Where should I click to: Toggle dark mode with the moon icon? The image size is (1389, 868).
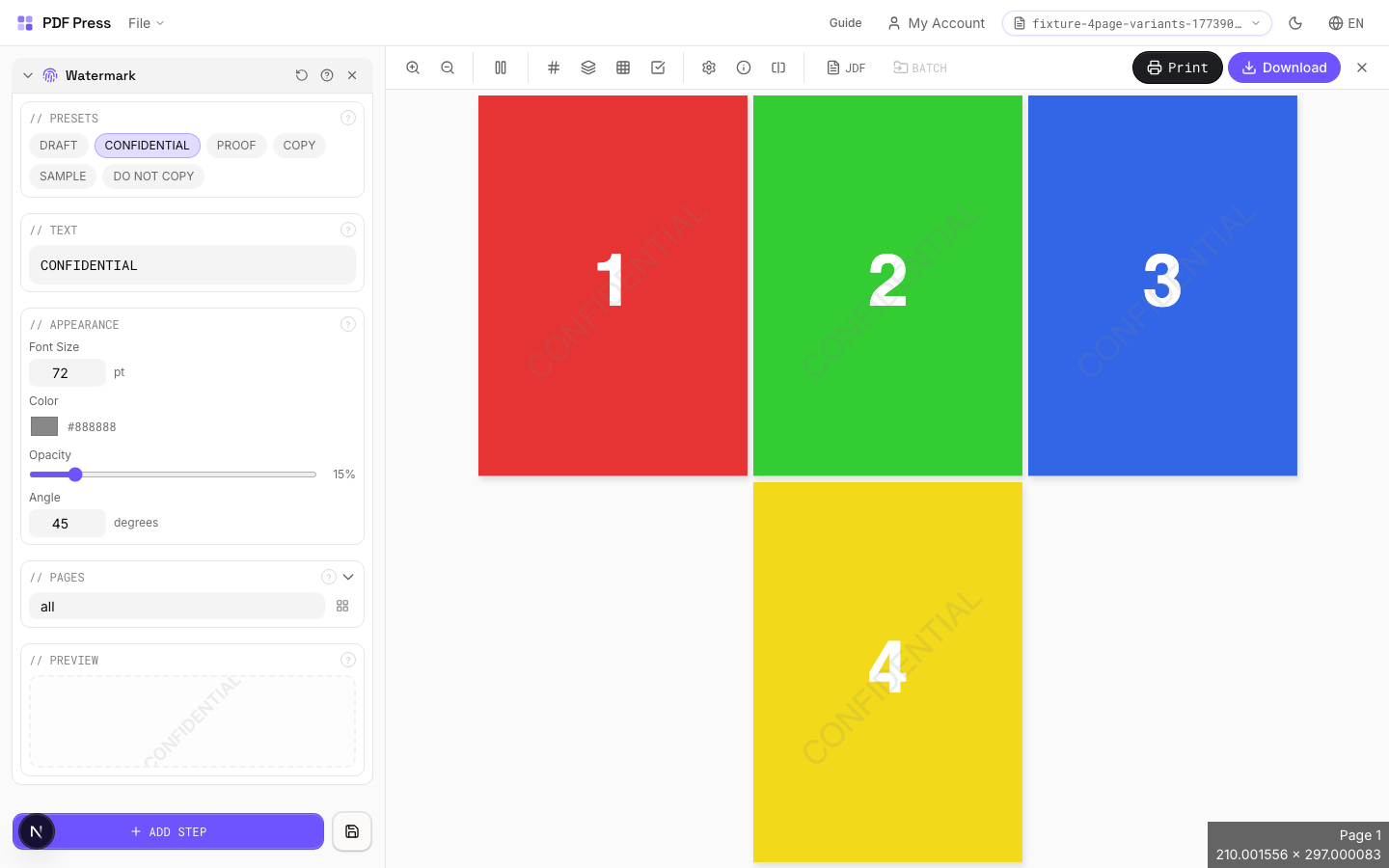pyautogui.click(x=1295, y=23)
